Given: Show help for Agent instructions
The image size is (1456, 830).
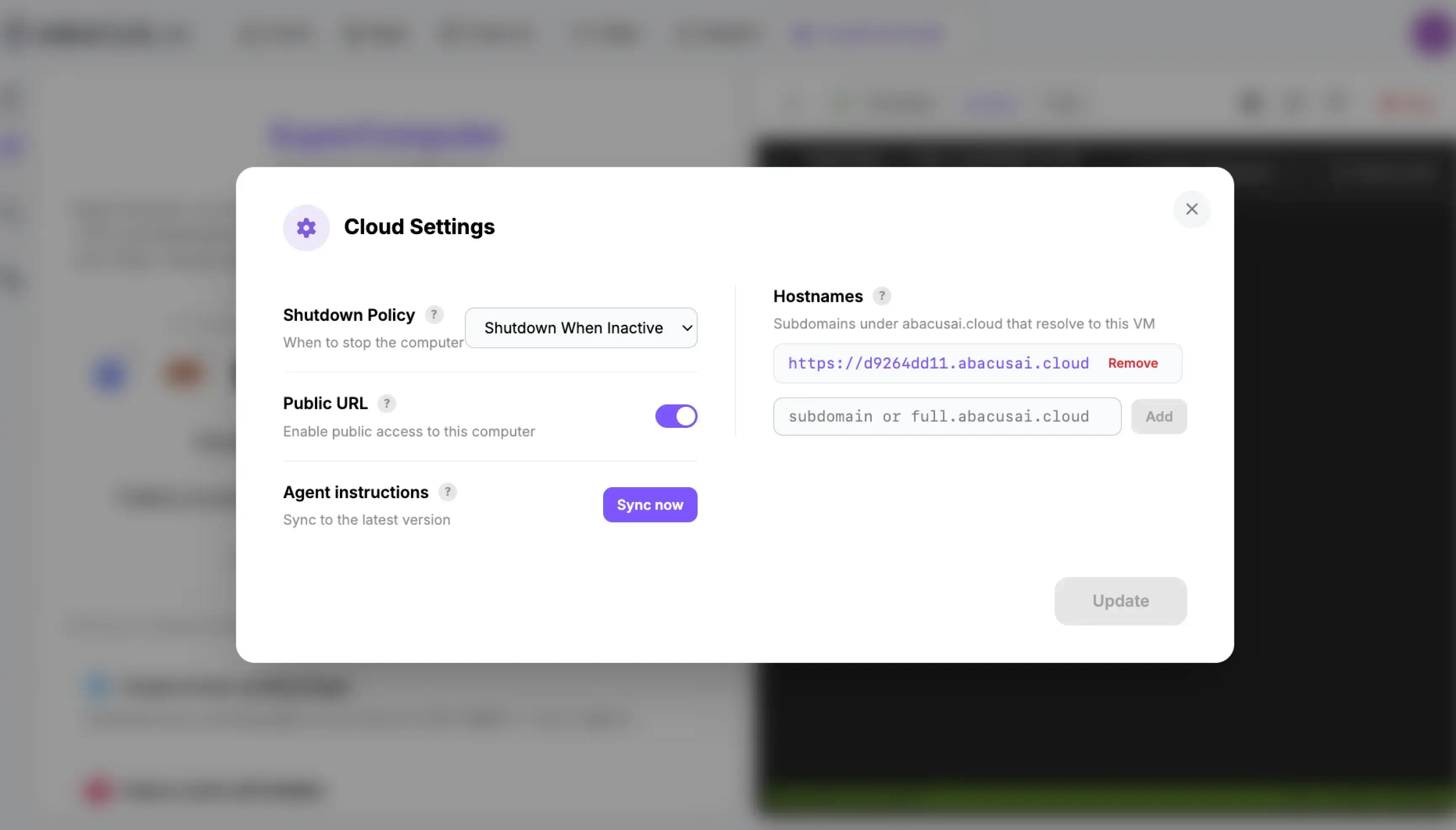Looking at the screenshot, I should point(448,492).
